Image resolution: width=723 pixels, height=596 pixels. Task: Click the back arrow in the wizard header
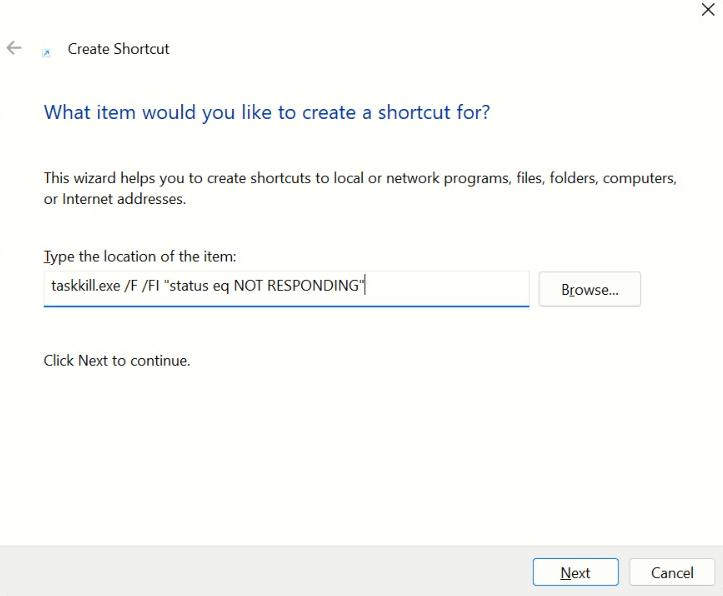tap(14, 48)
